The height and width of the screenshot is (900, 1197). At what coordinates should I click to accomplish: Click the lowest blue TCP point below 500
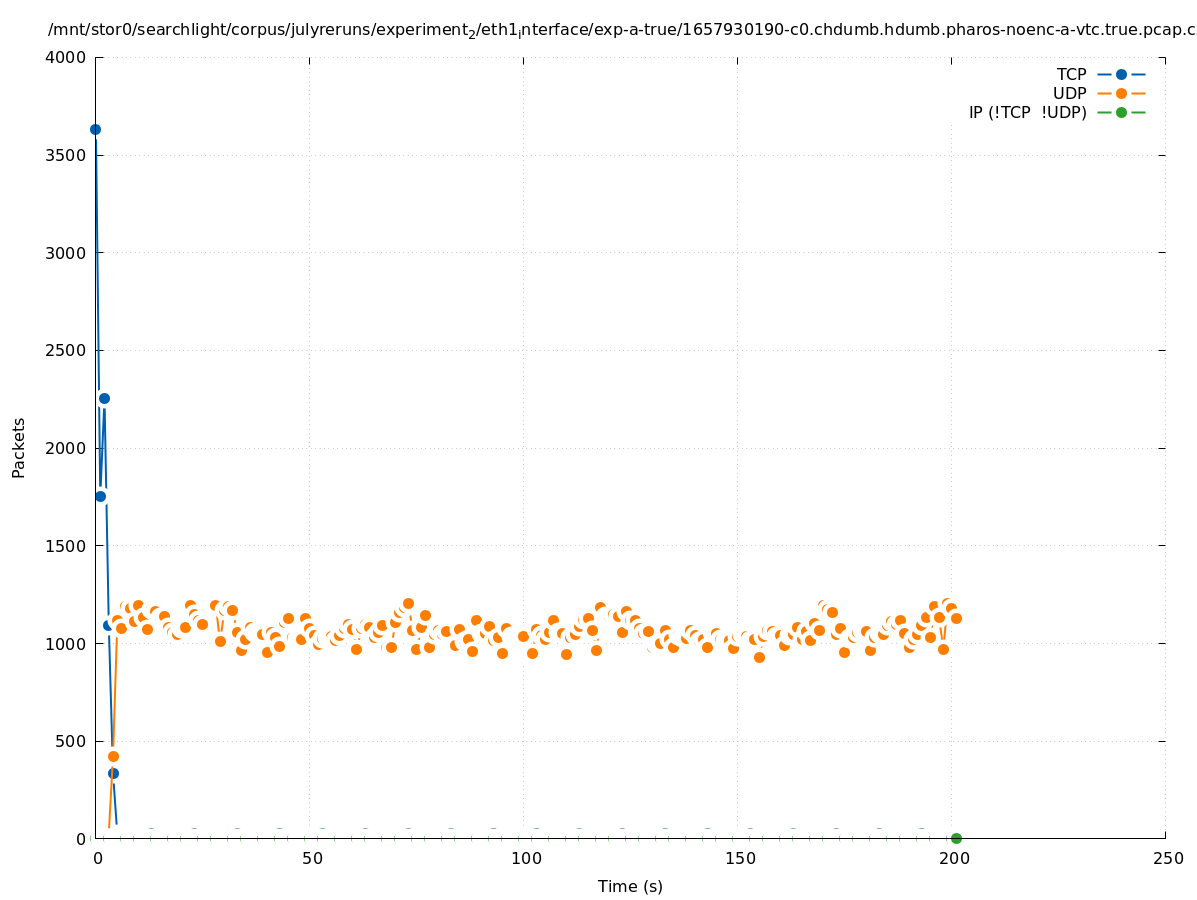pyautogui.click(x=113, y=773)
